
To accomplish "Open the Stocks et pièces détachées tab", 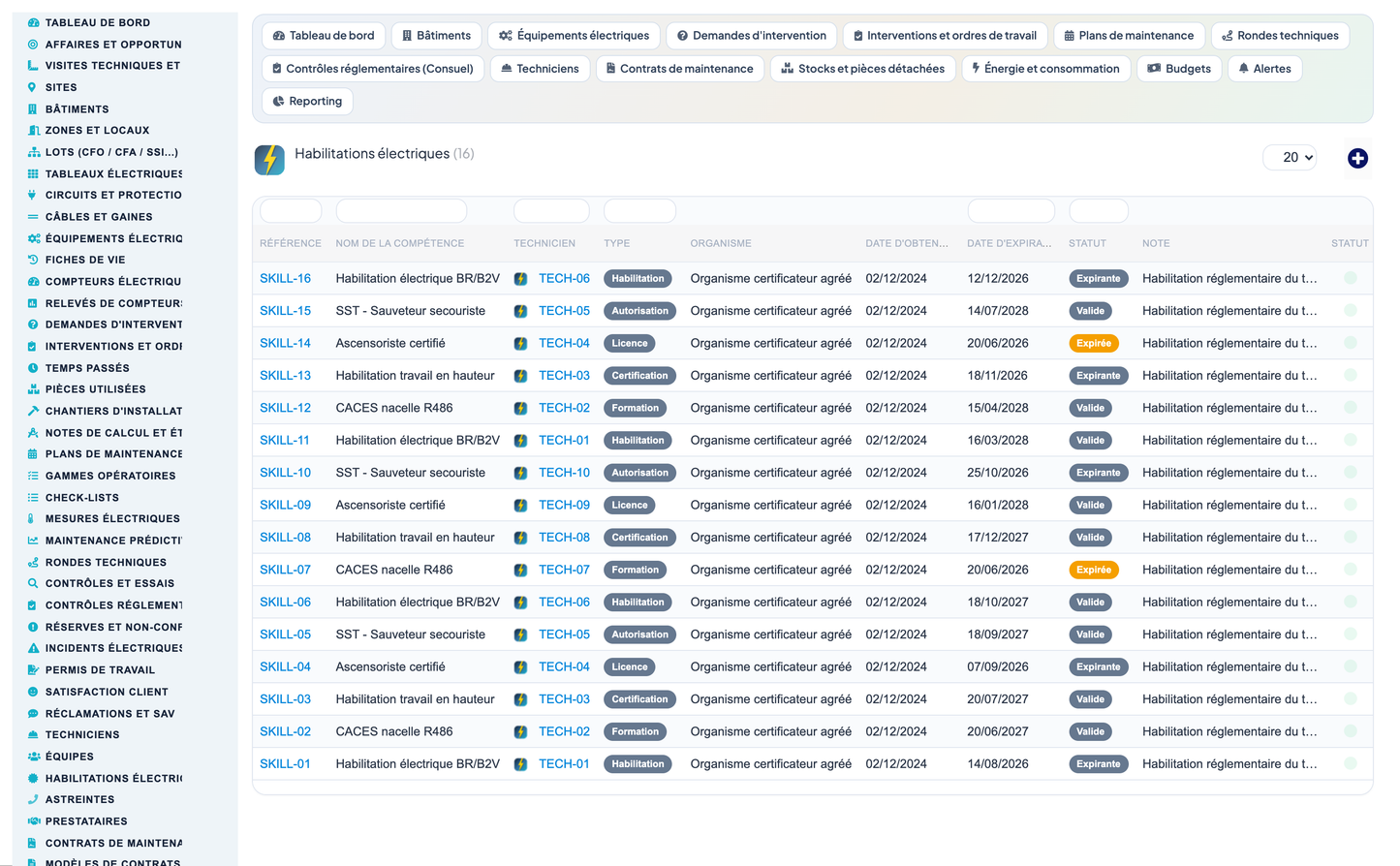I will pos(863,69).
